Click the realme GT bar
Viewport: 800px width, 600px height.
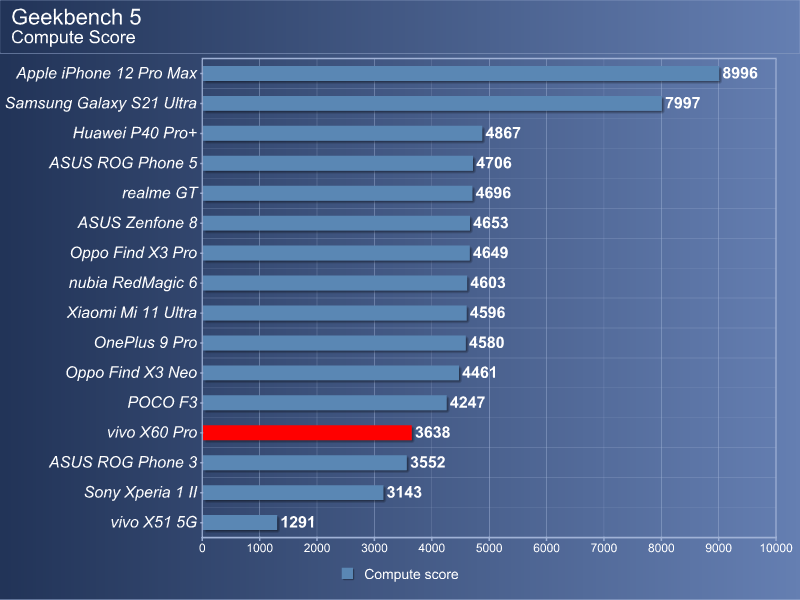337,193
